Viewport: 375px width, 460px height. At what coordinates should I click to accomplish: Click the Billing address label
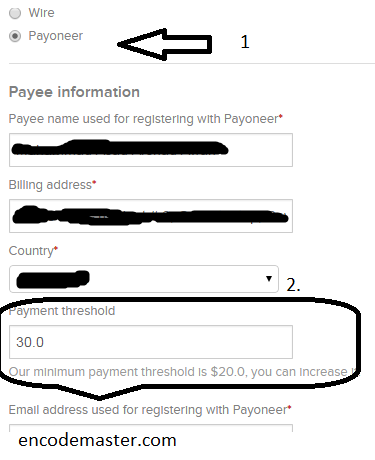52,185
